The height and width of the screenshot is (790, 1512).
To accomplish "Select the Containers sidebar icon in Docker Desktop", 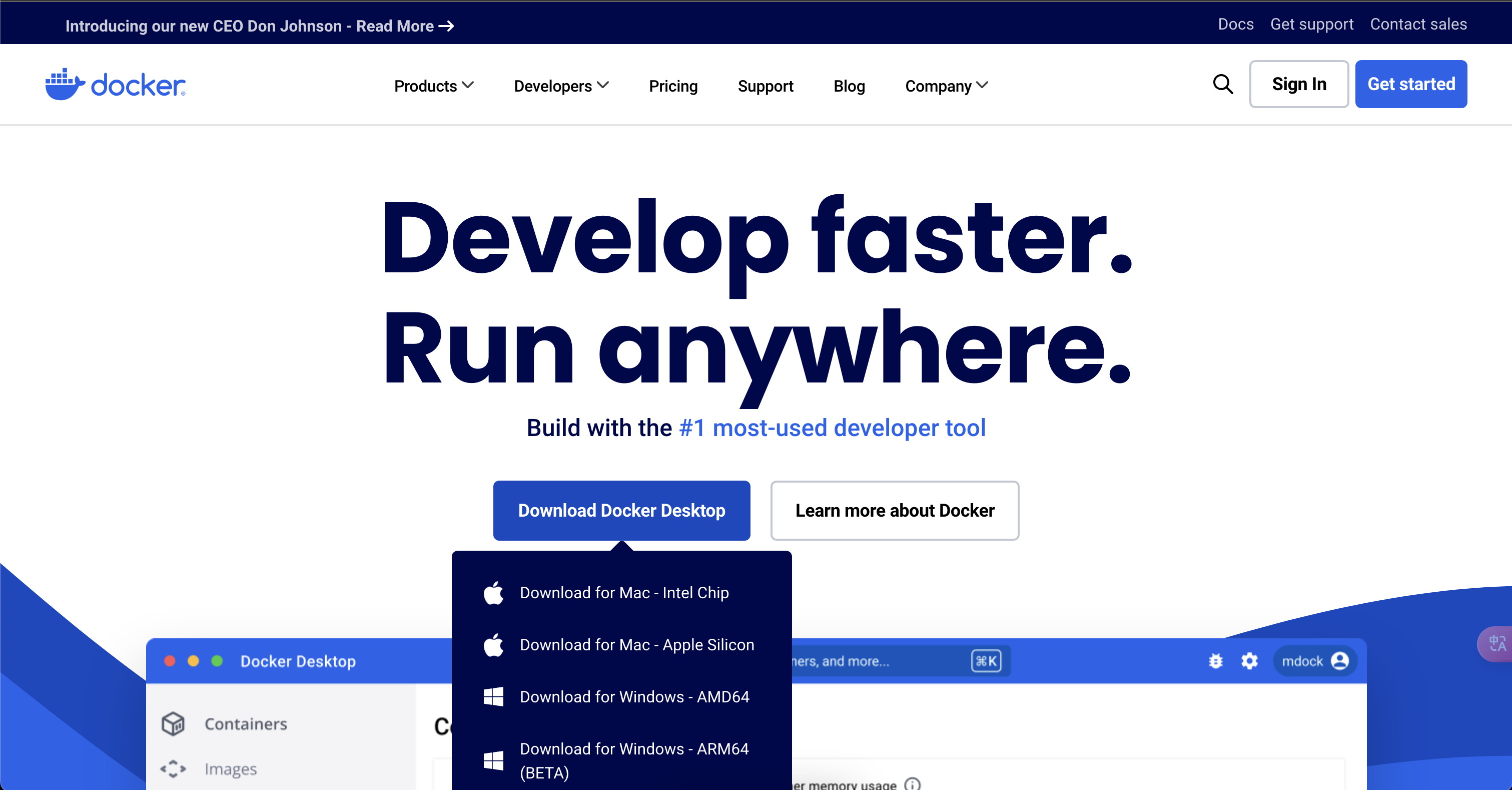I will pos(173,723).
